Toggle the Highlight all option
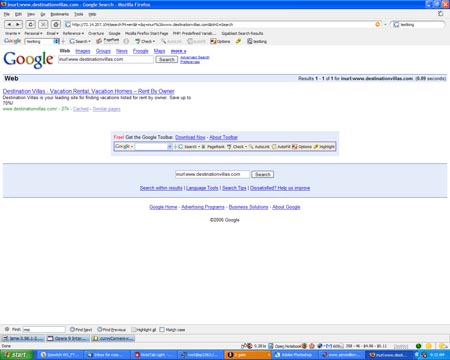This screenshot has width=450, height=360. 144,330
